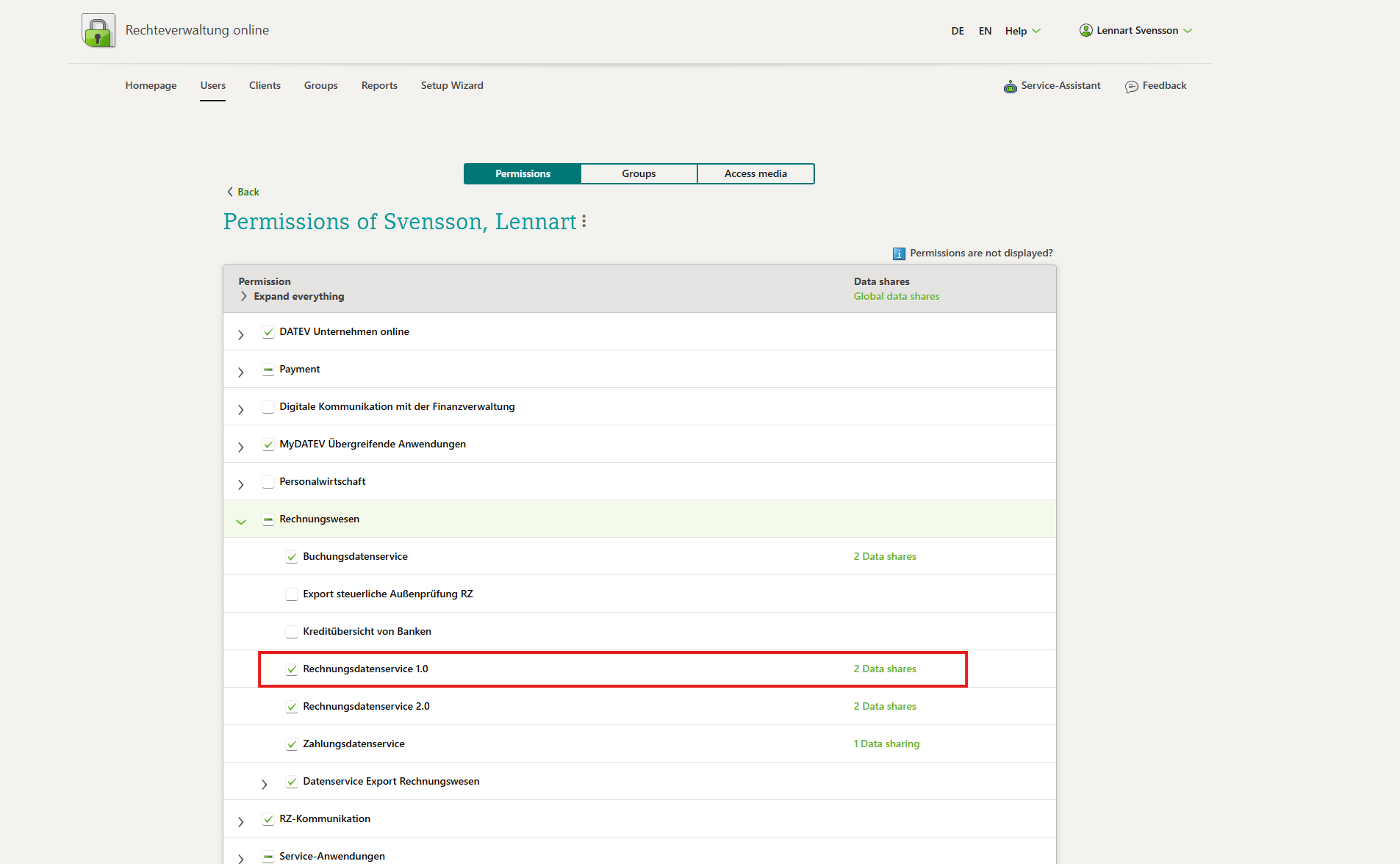Switch language to EN
This screenshot has height=864, width=1400.
[x=985, y=31]
